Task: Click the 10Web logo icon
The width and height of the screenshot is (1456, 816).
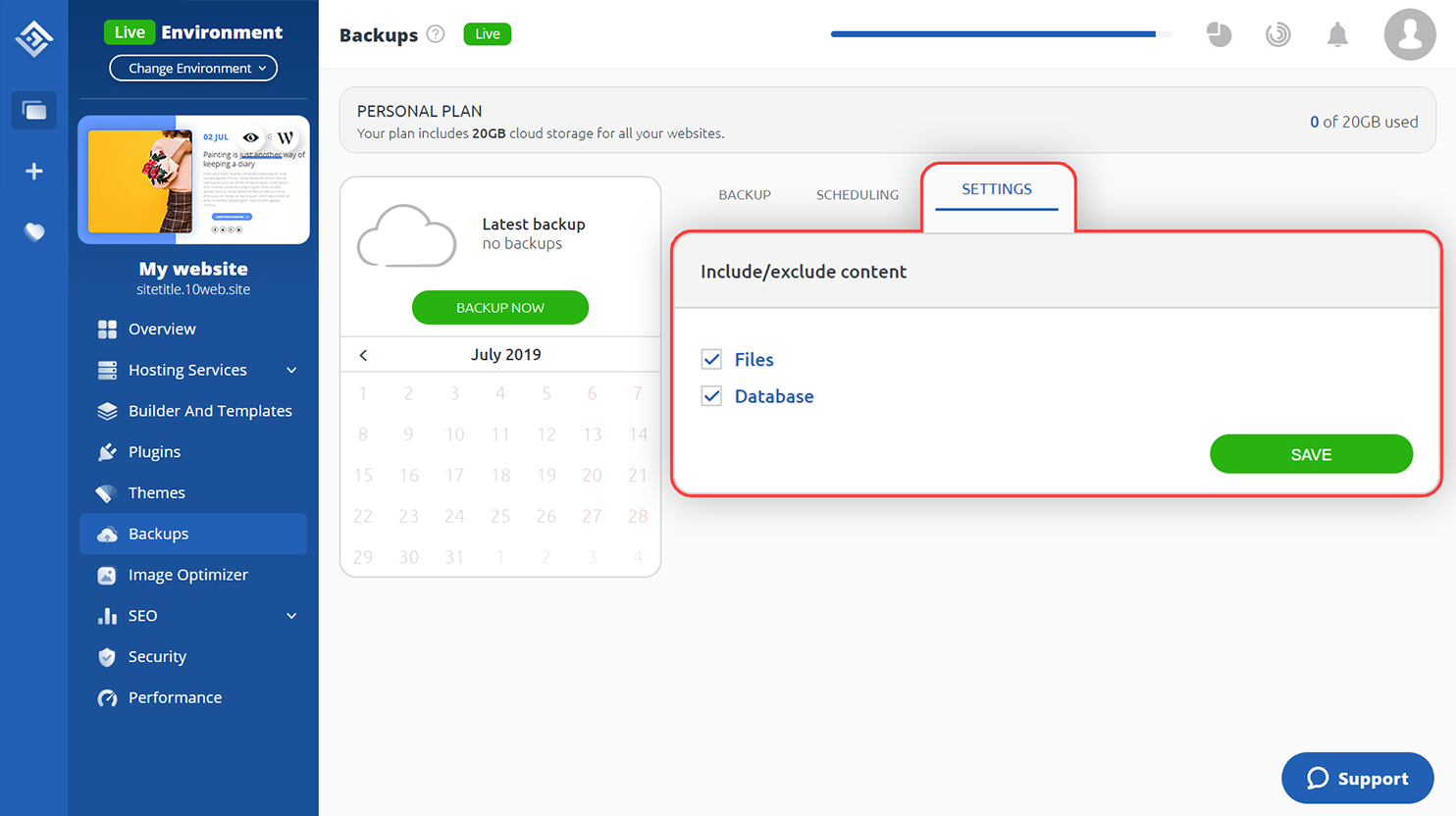Action: pyautogui.click(x=33, y=39)
